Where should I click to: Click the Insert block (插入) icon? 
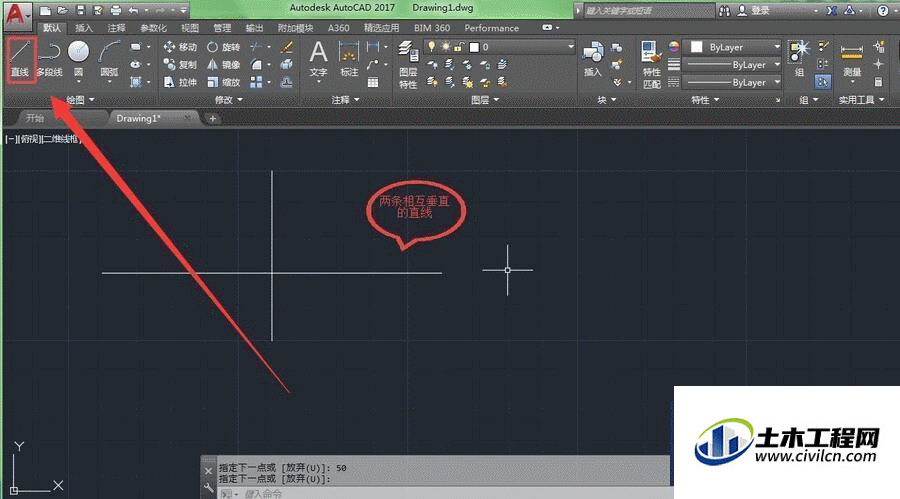point(593,59)
